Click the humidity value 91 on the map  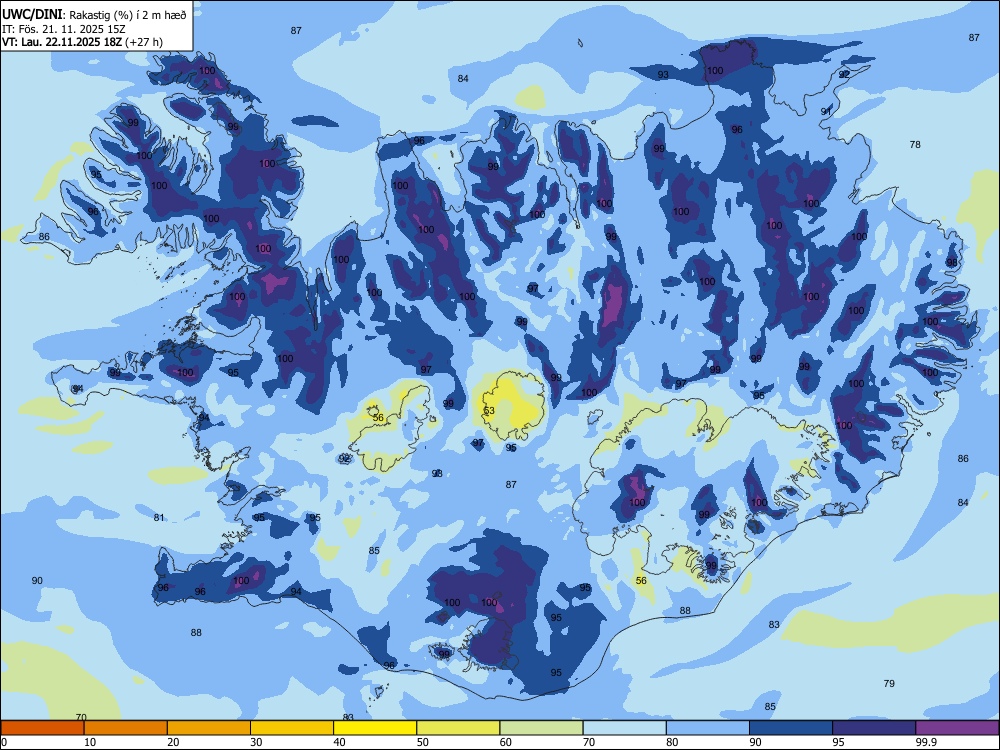(x=826, y=111)
